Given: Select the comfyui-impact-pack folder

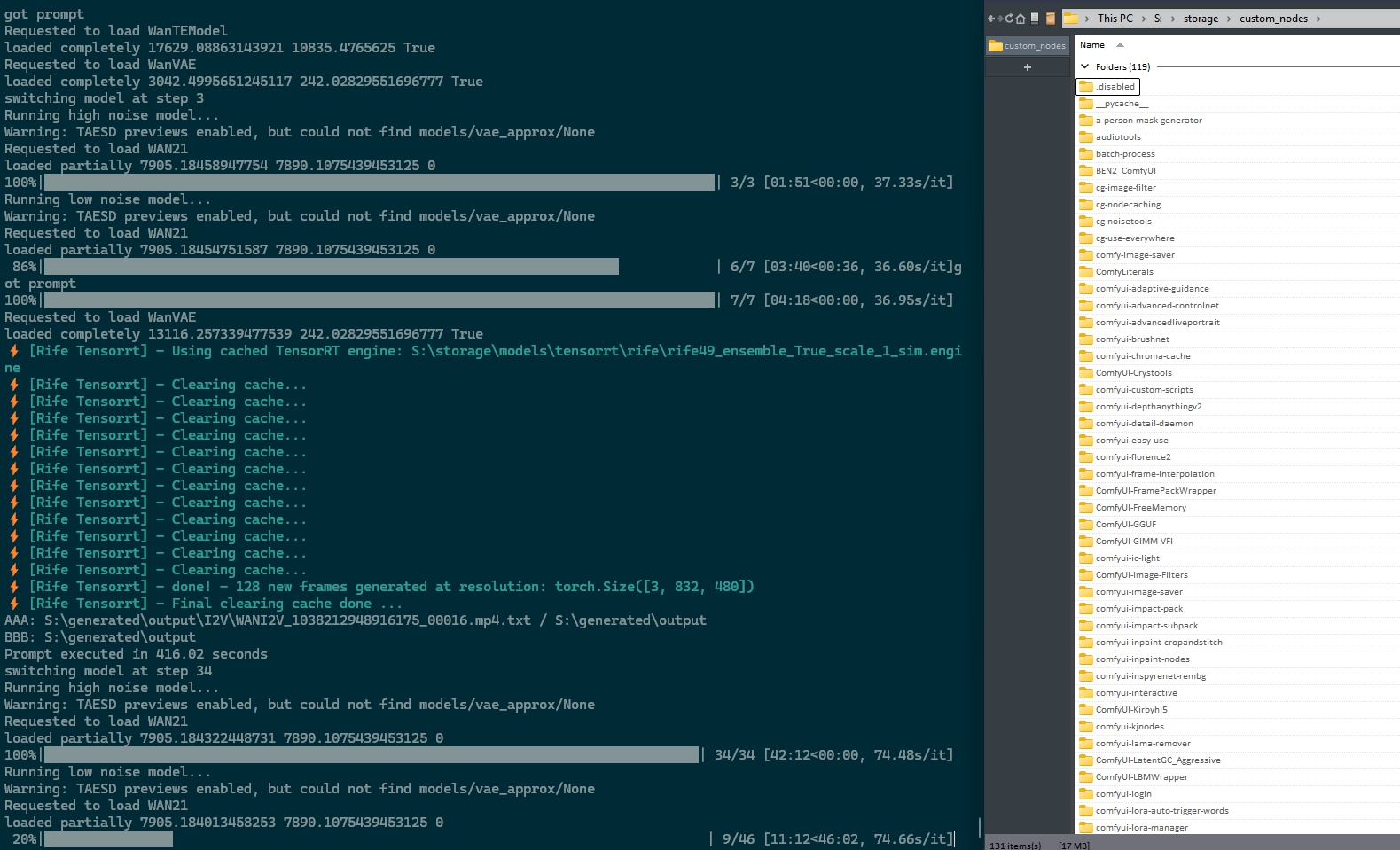Looking at the screenshot, I should [x=1138, y=609].
